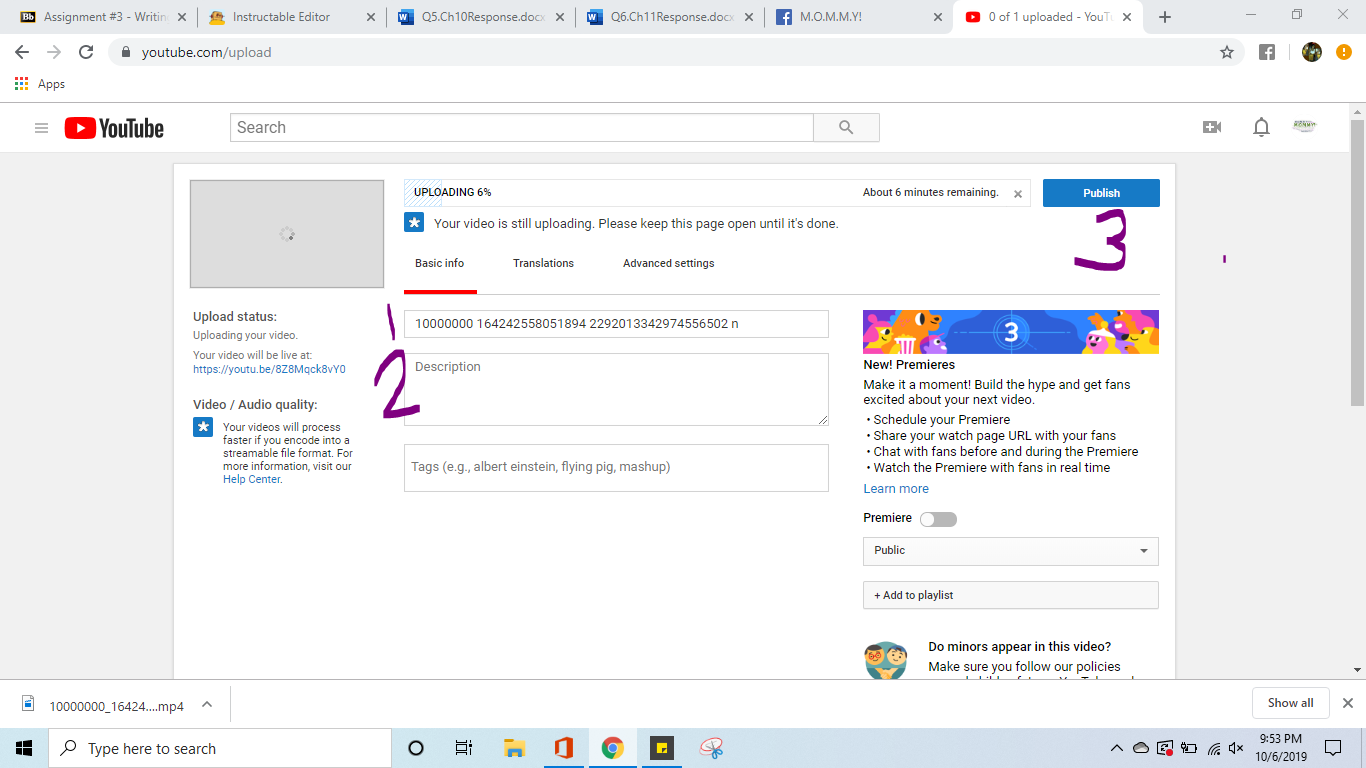Open the Public privacy dropdown
This screenshot has width=1366, height=768.
point(1010,551)
